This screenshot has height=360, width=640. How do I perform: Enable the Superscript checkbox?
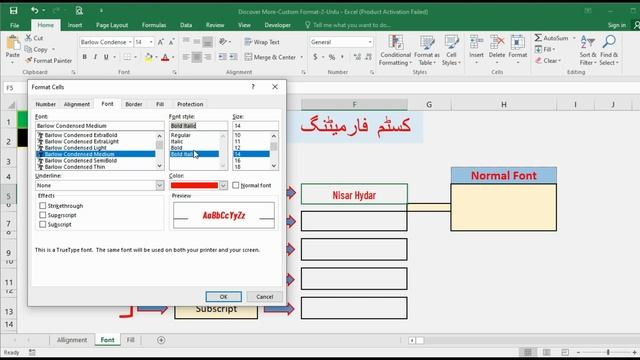point(42,215)
